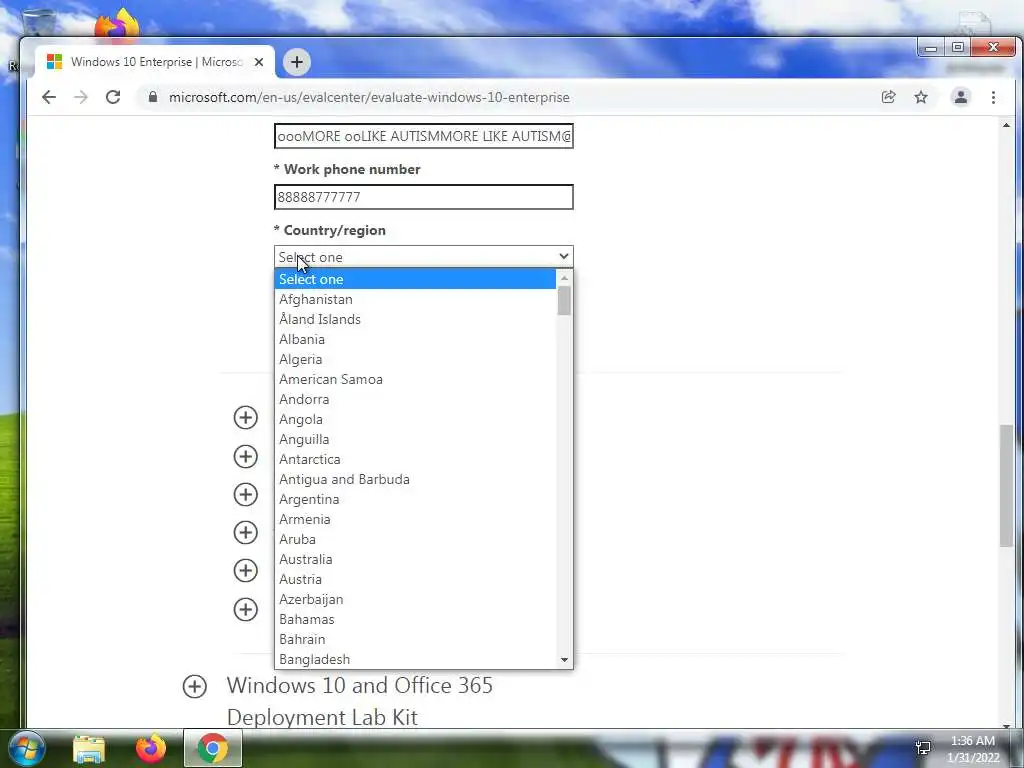Open the Windows Start menu

click(x=26, y=748)
